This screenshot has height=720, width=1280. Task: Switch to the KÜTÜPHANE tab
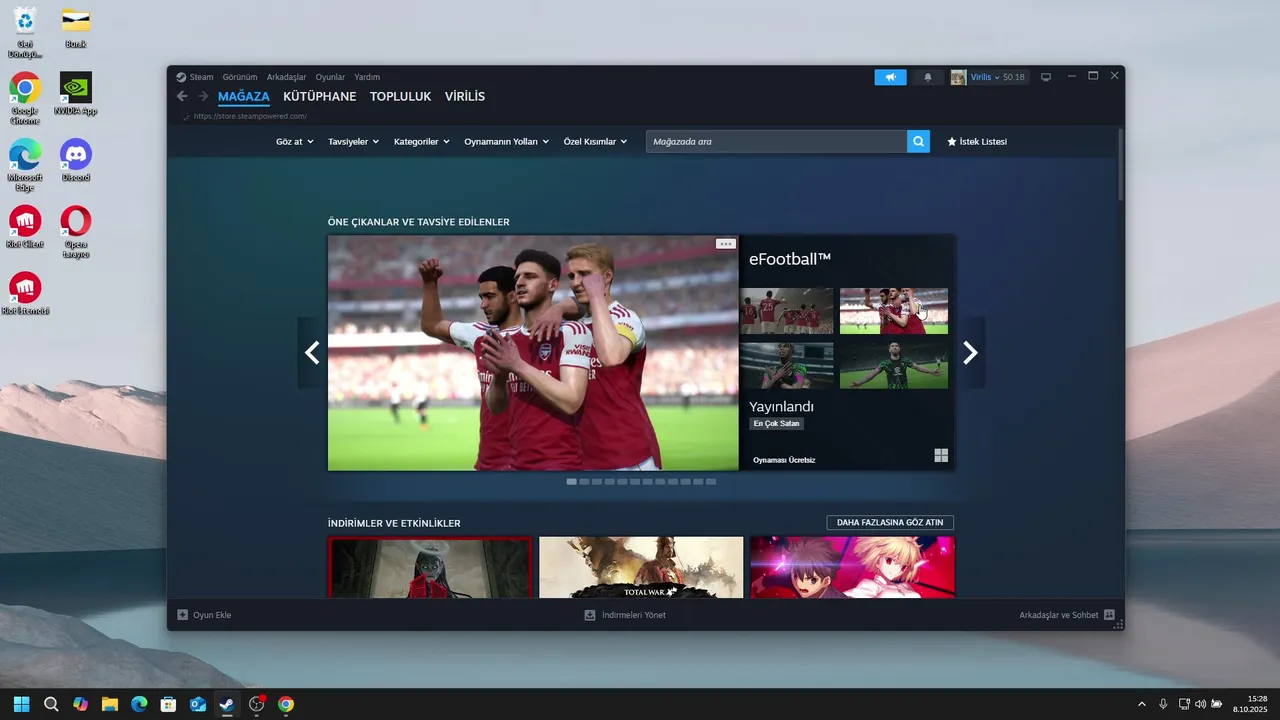click(320, 96)
